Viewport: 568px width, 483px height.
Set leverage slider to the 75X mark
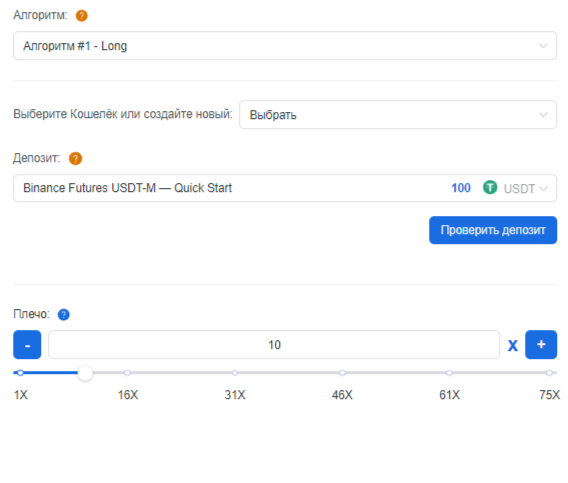550,373
